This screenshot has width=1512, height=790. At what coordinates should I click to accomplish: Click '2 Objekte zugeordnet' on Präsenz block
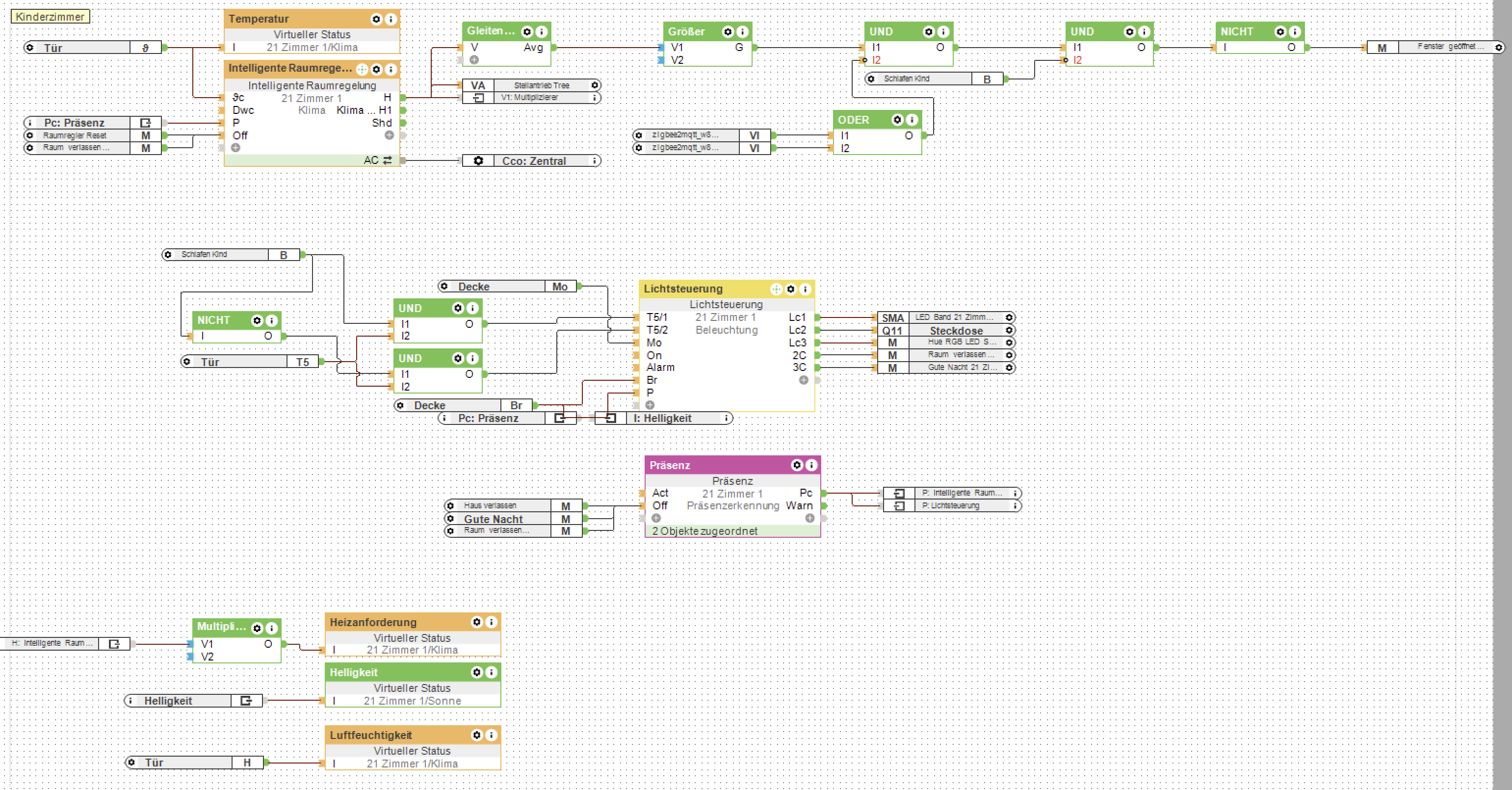pos(704,531)
